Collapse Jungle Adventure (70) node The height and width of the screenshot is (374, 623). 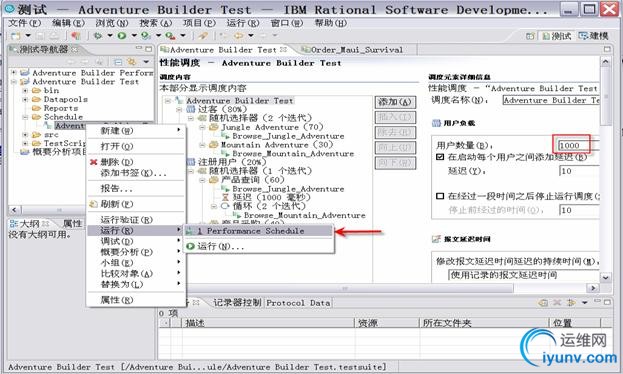pyautogui.click(x=202, y=127)
